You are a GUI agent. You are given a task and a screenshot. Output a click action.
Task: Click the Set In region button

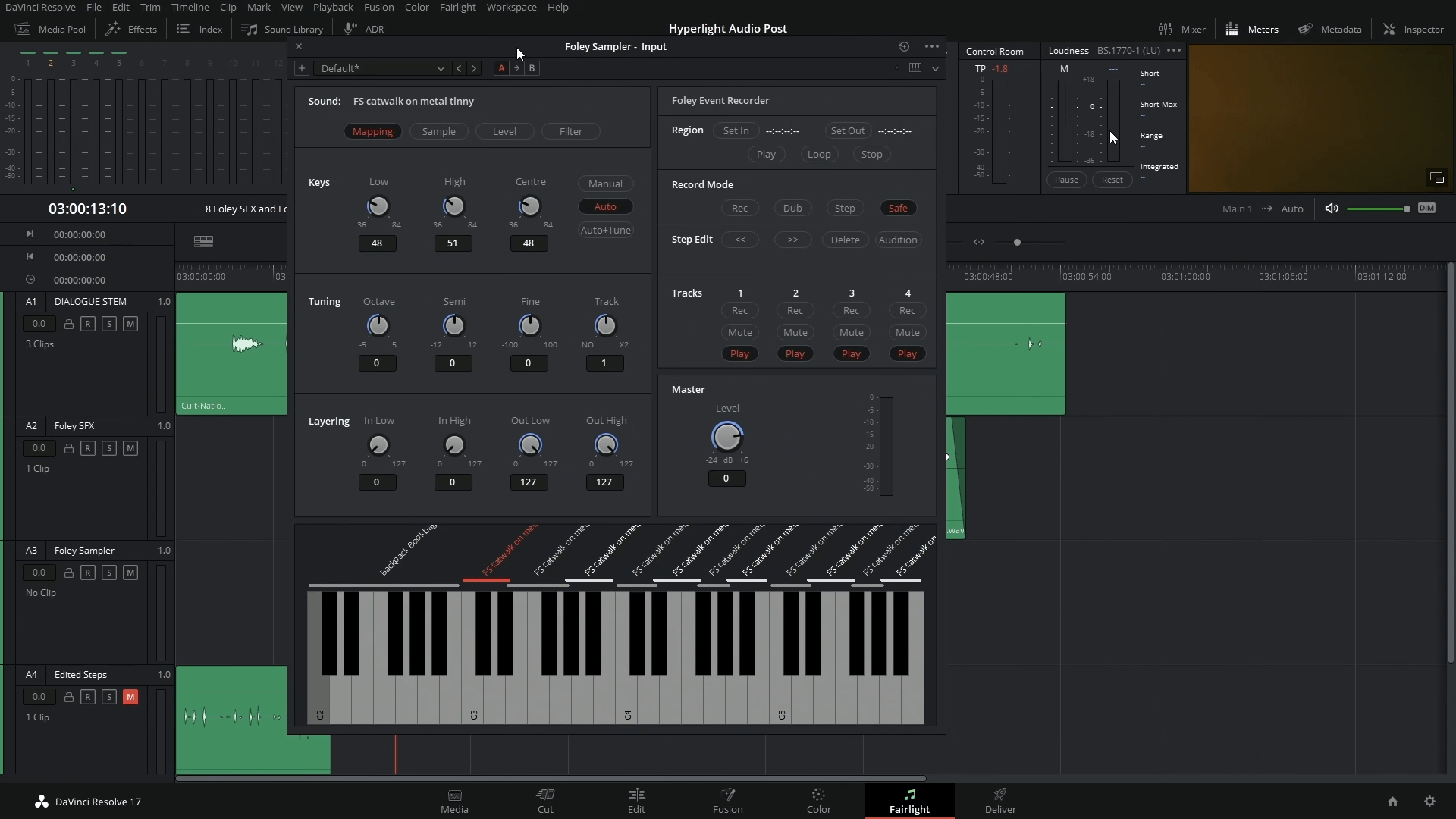point(735,130)
